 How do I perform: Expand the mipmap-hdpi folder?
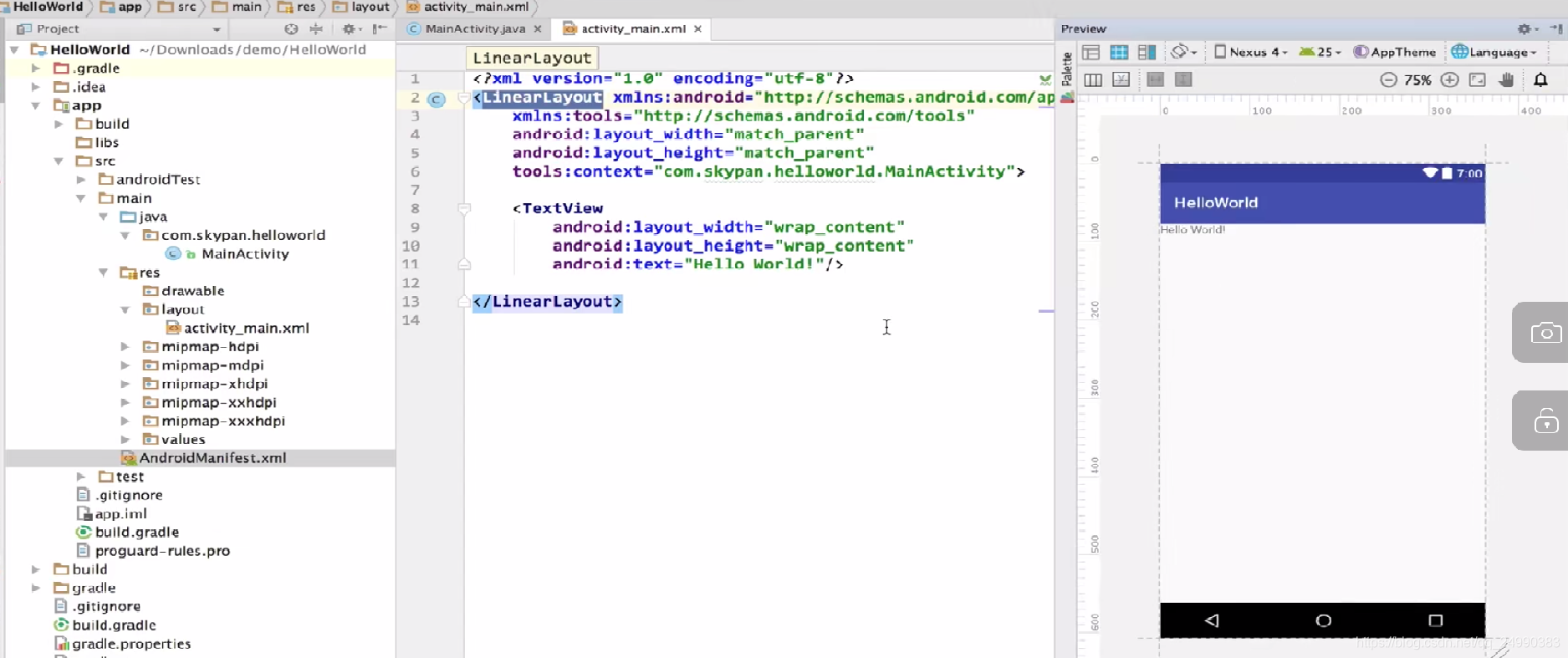pos(125,346)
